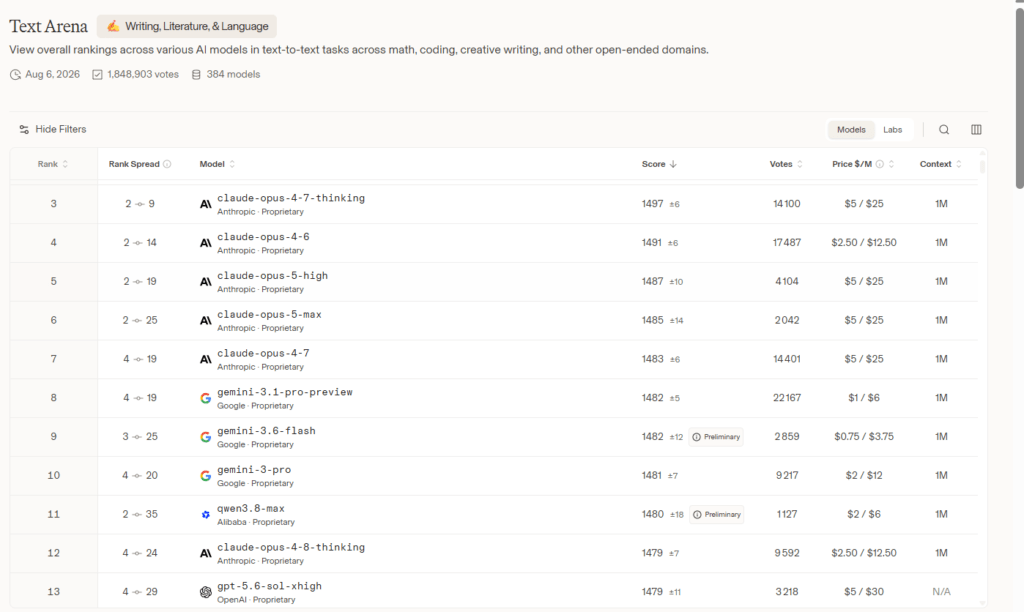Viewport: 1024px width, 612px height.
Task: Sort table by Context column
Action: tap(940, 164)
